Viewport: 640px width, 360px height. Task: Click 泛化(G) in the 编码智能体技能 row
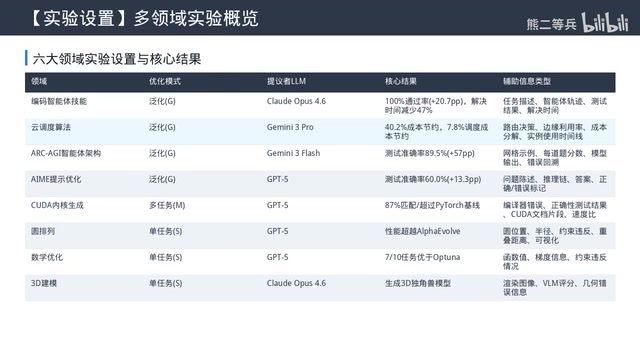click(x=162, y=101)
